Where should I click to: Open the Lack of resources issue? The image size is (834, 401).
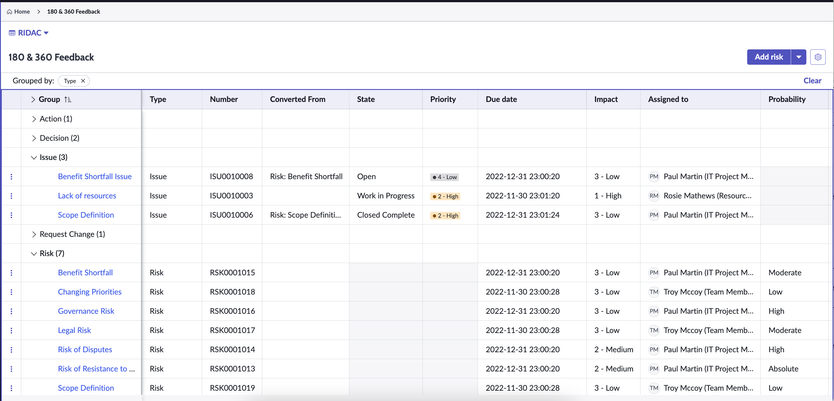click(87, 196)
